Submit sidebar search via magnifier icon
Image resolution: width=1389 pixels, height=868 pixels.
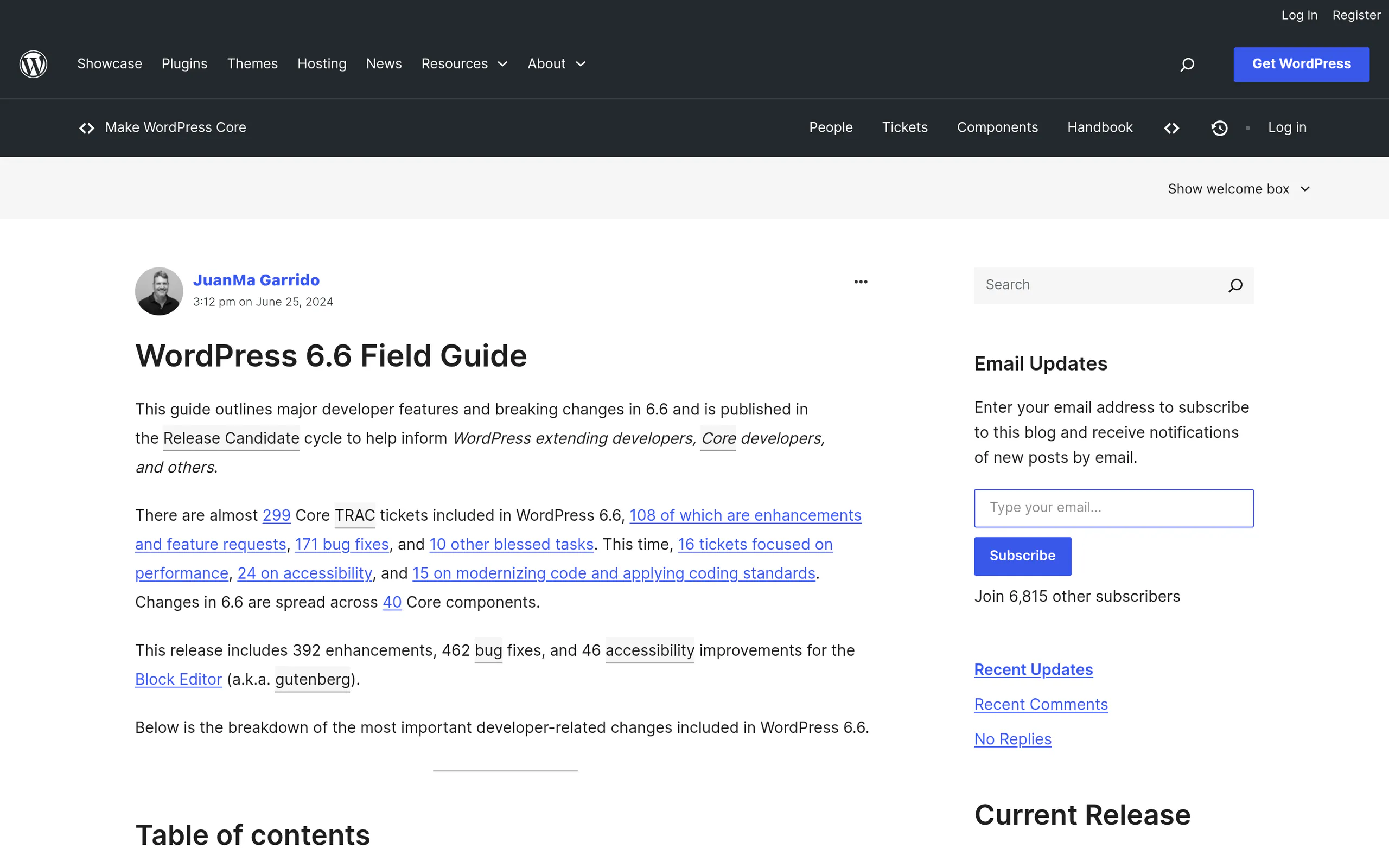[1235, 285]
